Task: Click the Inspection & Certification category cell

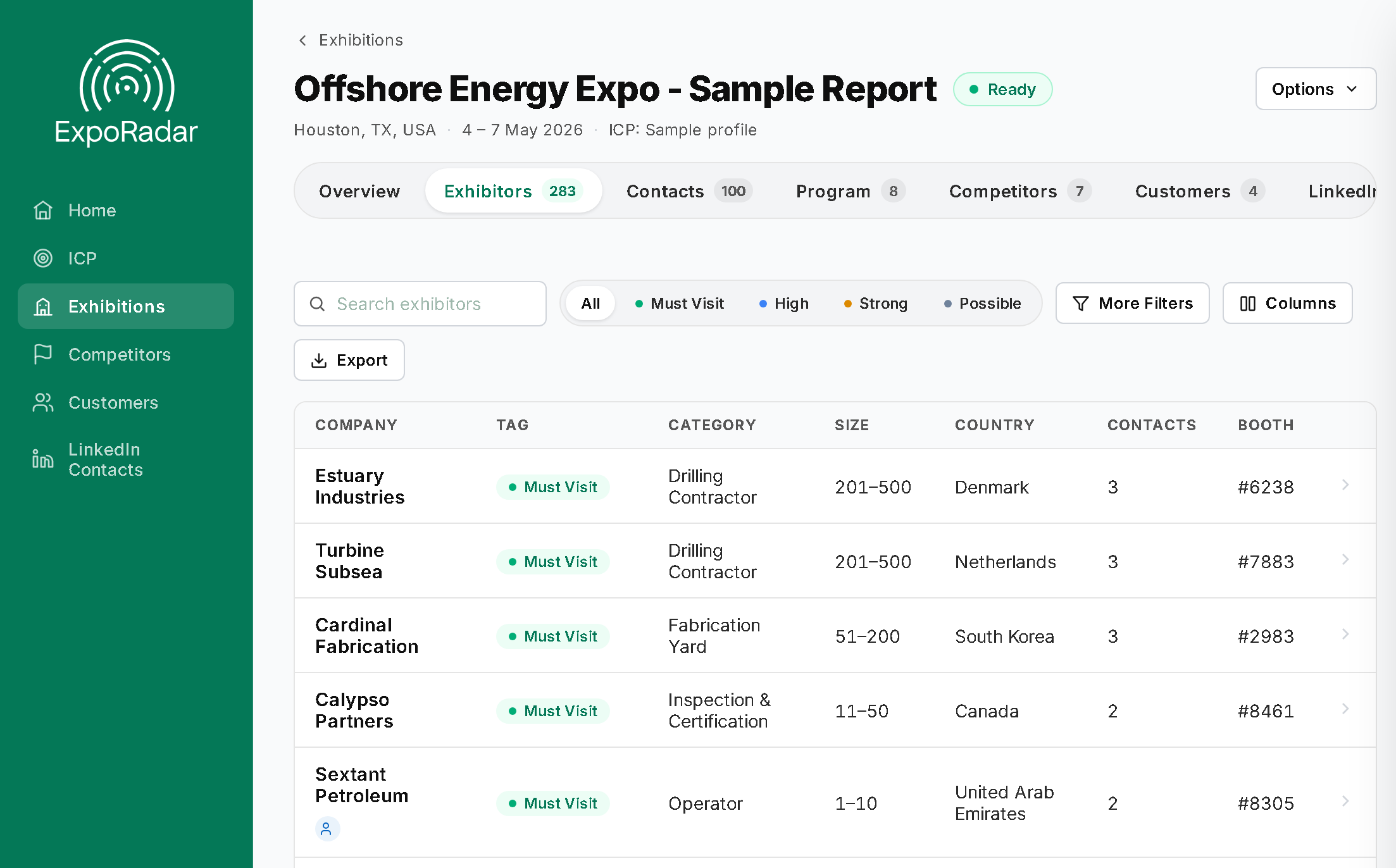Action: 720,710
